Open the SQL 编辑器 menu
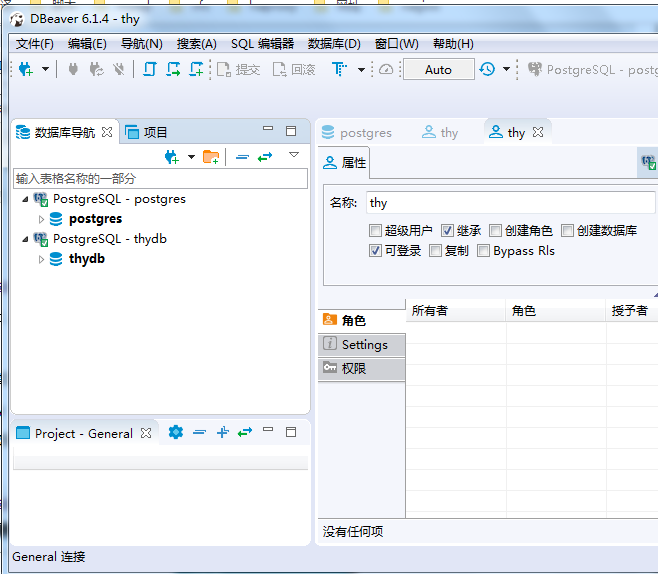Screen dimensions: 658x574 pyautogui.click(x=262, y=44)
